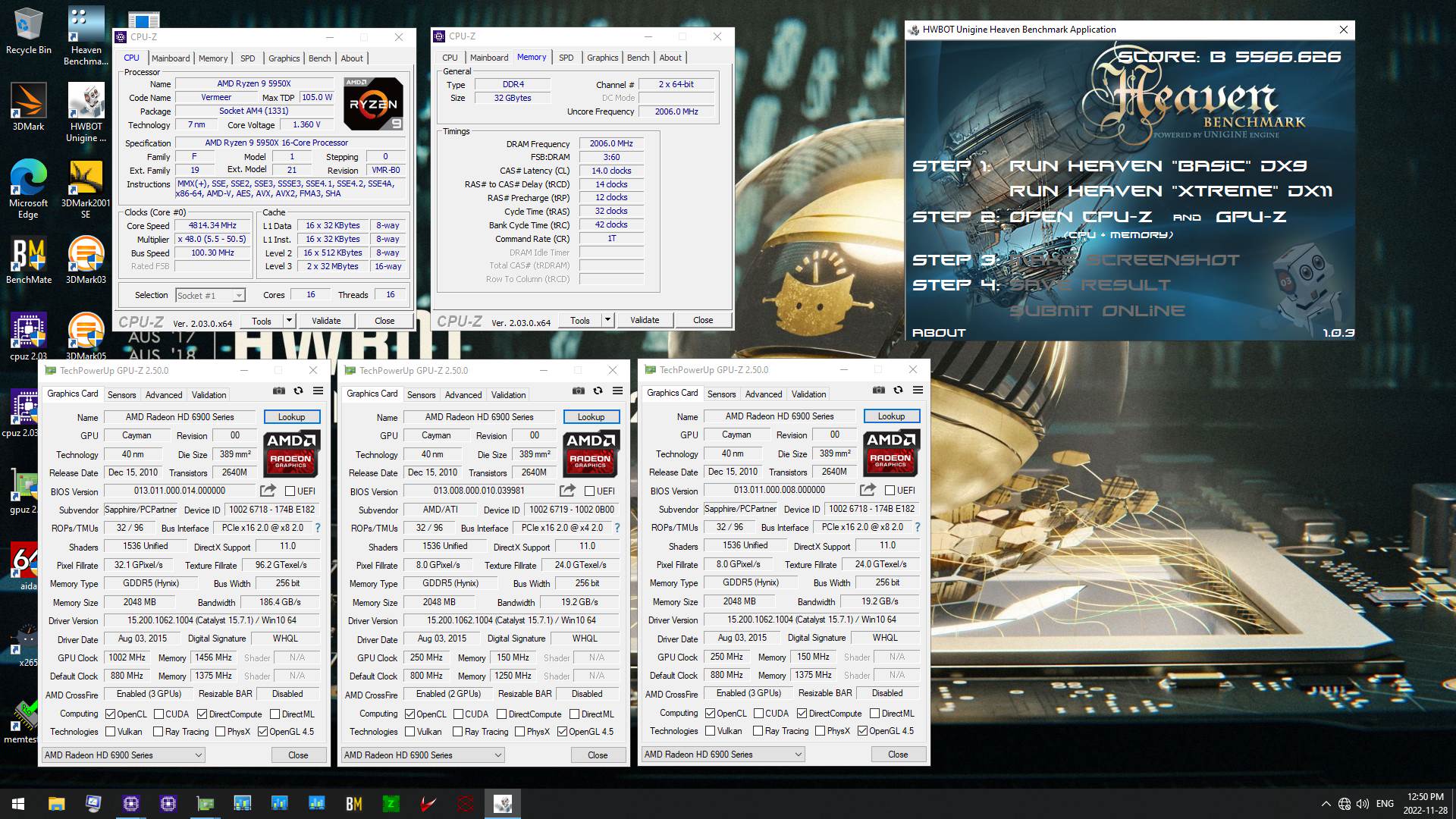
Task: Switch to Sensors tab in left GPU-Z
Action: click(122, 395)
